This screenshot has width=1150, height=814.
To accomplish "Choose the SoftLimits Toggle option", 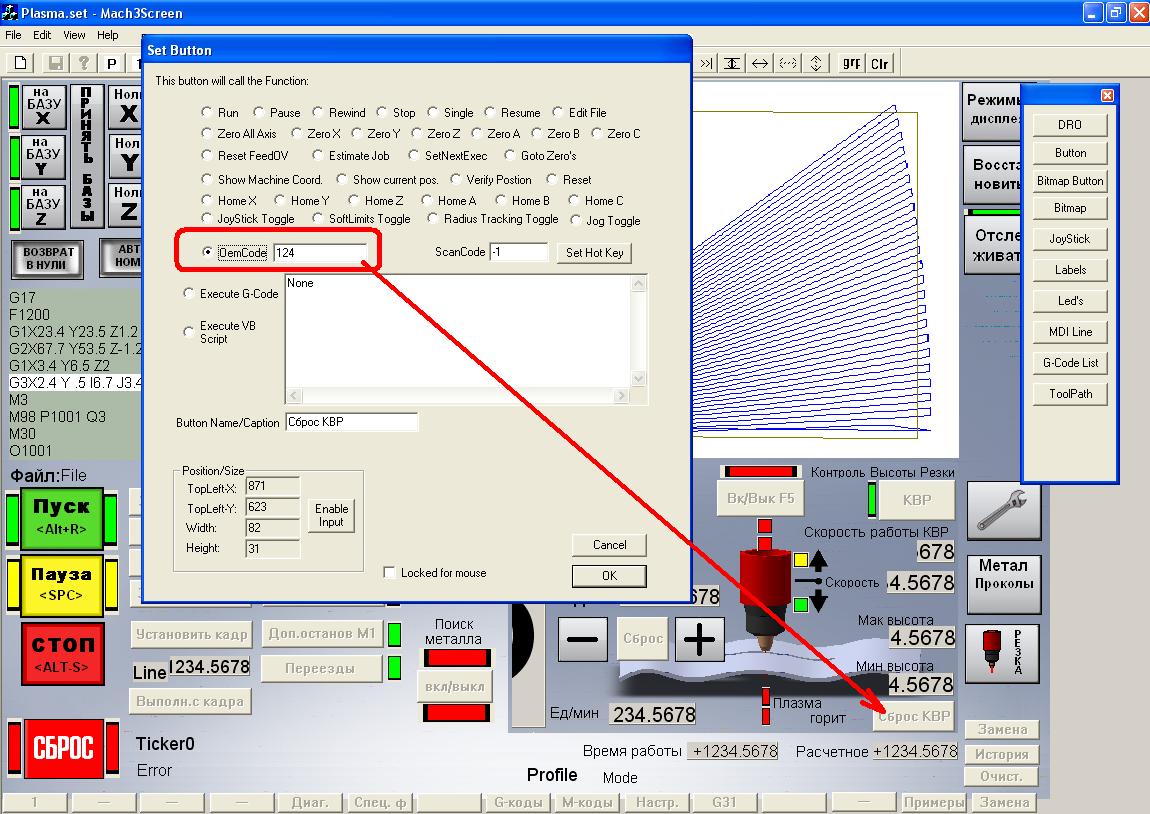I will click(318, 219).
